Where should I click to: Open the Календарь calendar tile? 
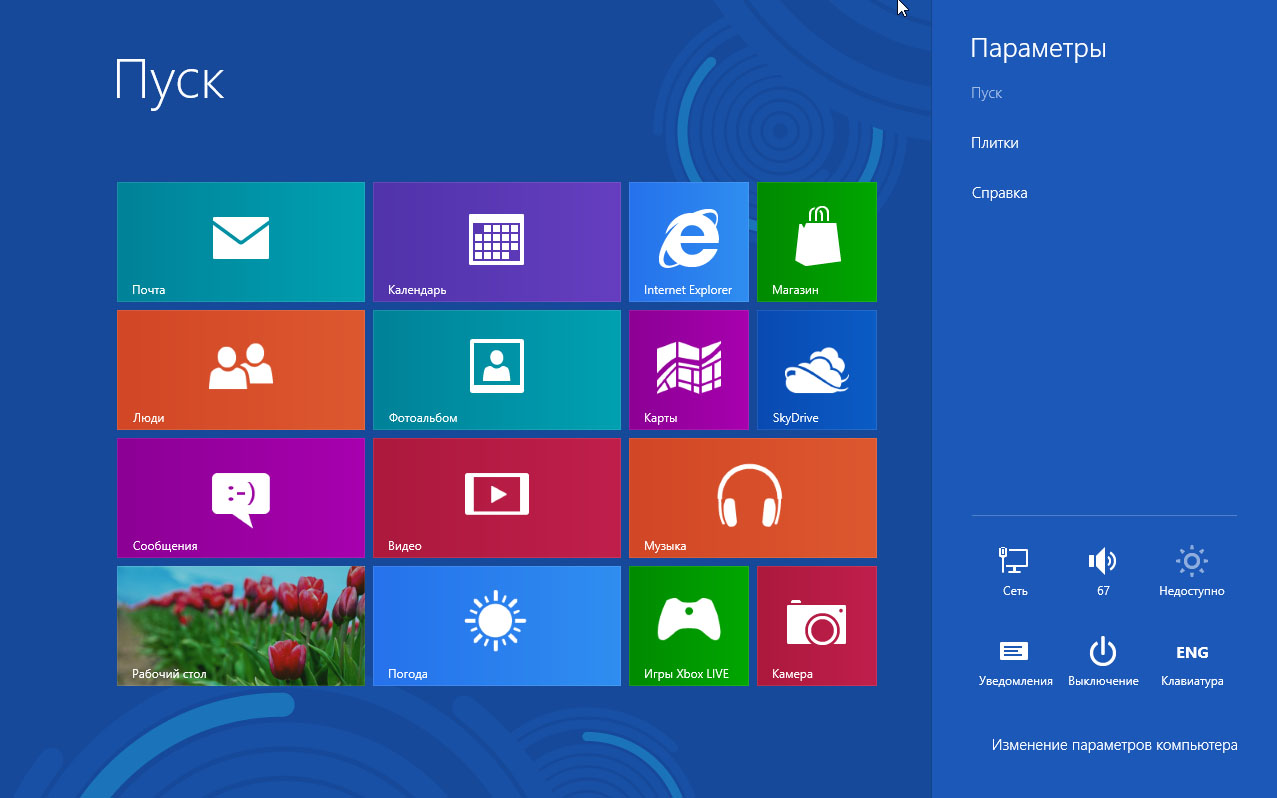tap(497, 242)
